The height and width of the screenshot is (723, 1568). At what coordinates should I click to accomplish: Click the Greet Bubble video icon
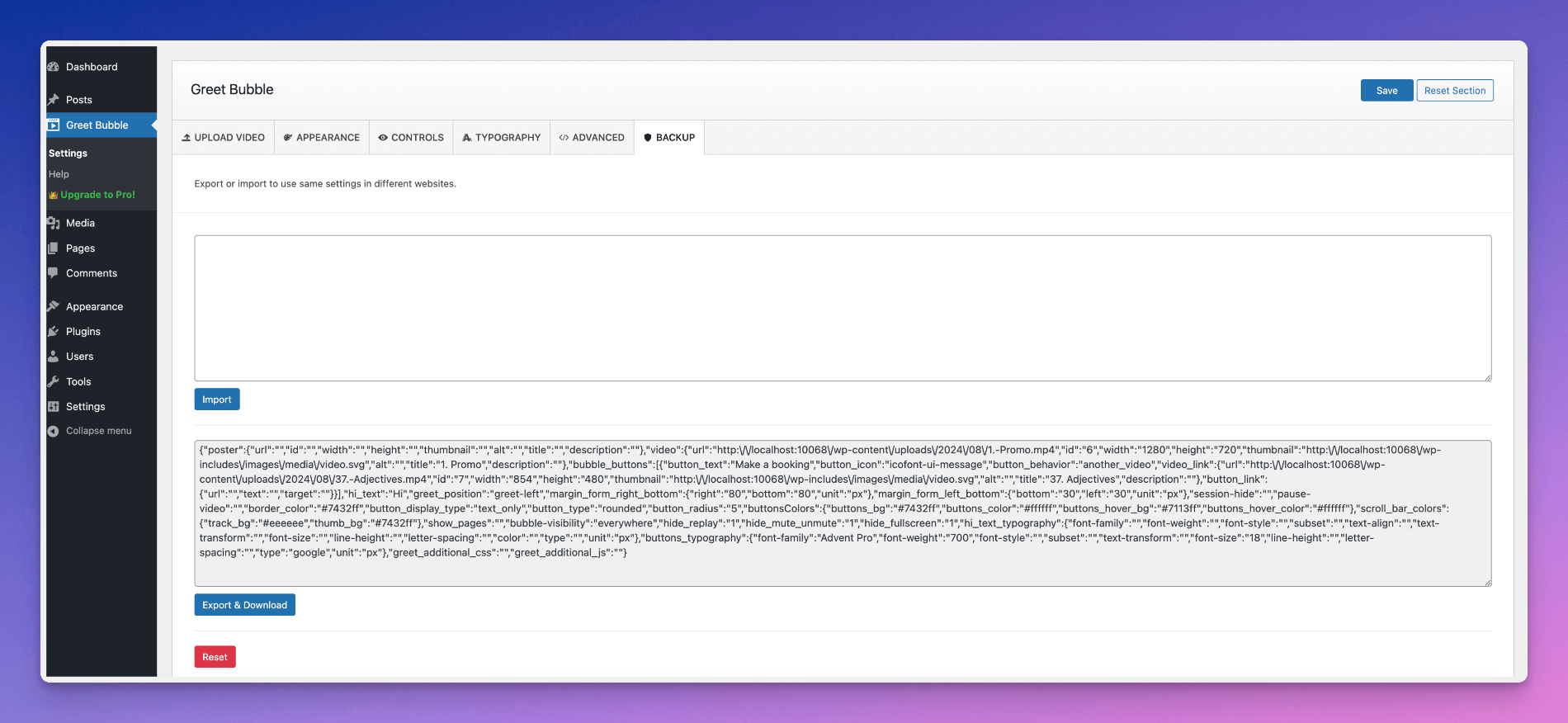pos(53,125)
